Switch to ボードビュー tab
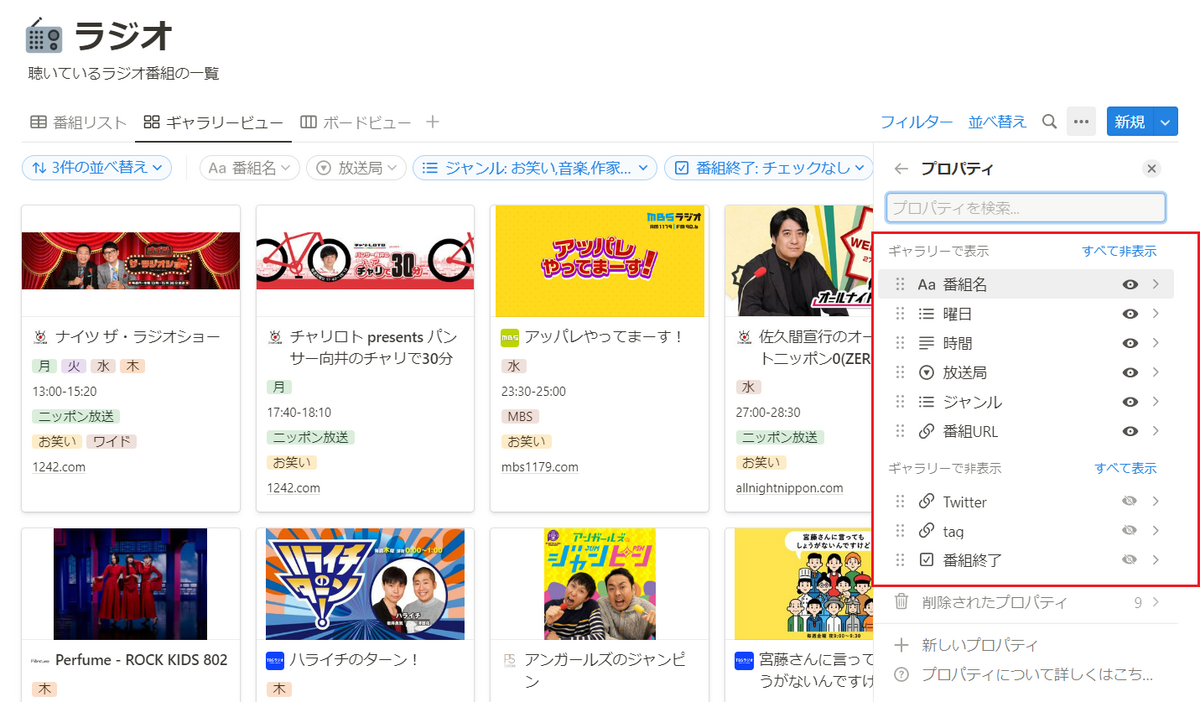Viewport: 1200px width, 702px height. point(356,122)
